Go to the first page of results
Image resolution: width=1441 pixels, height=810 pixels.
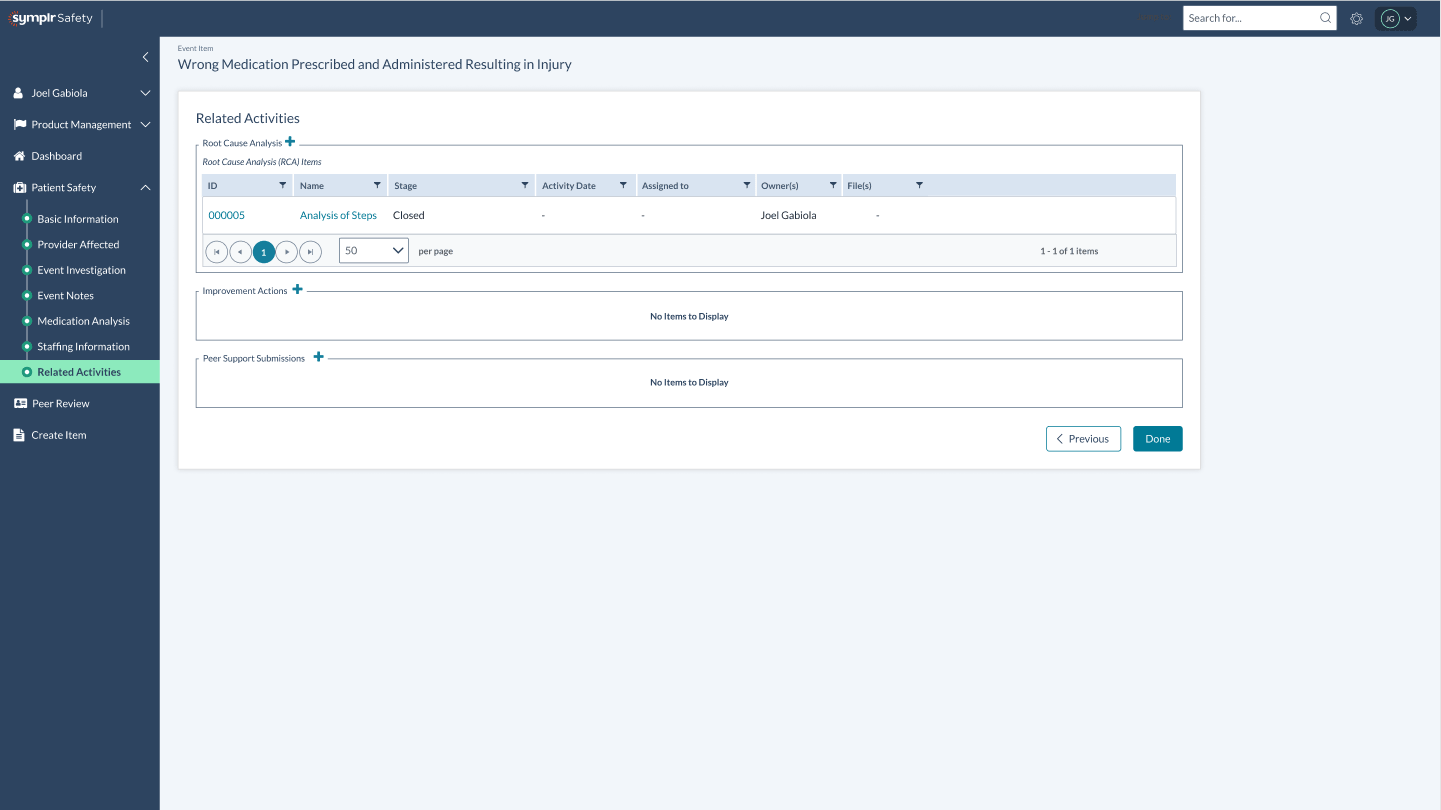pyautogui.click(x=216, y=252)
